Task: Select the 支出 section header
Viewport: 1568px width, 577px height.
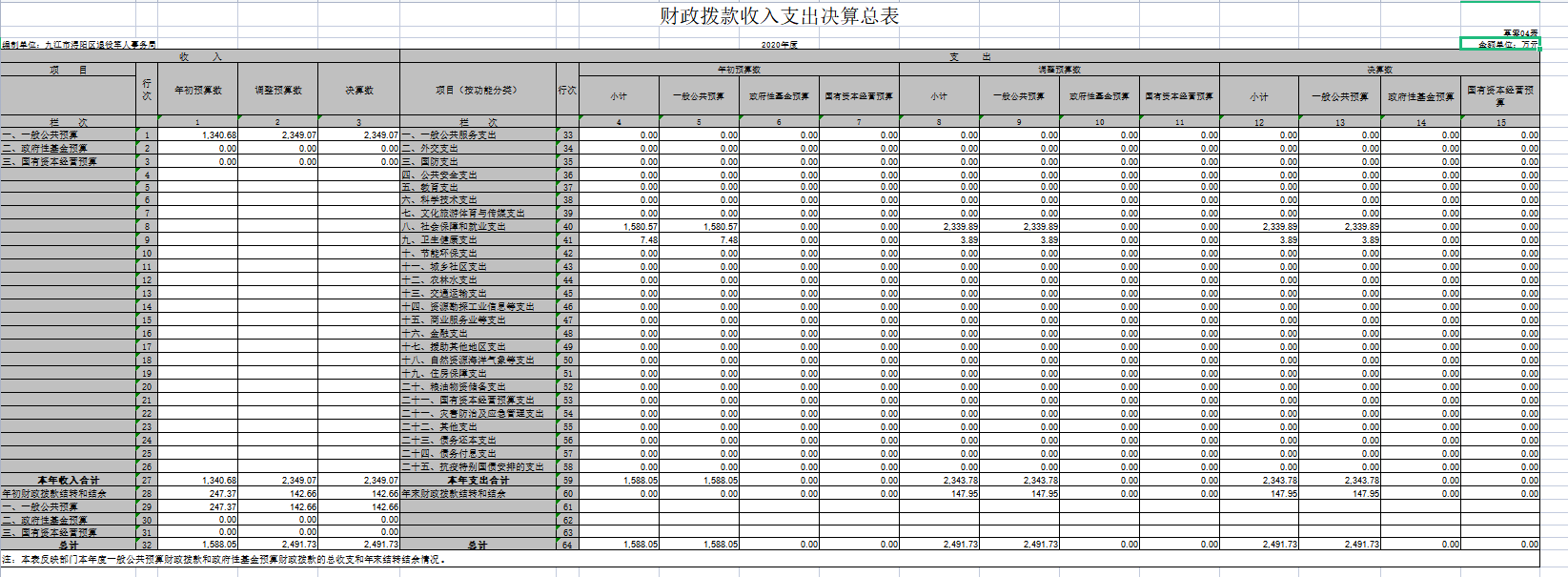Action: coord(969,56)
